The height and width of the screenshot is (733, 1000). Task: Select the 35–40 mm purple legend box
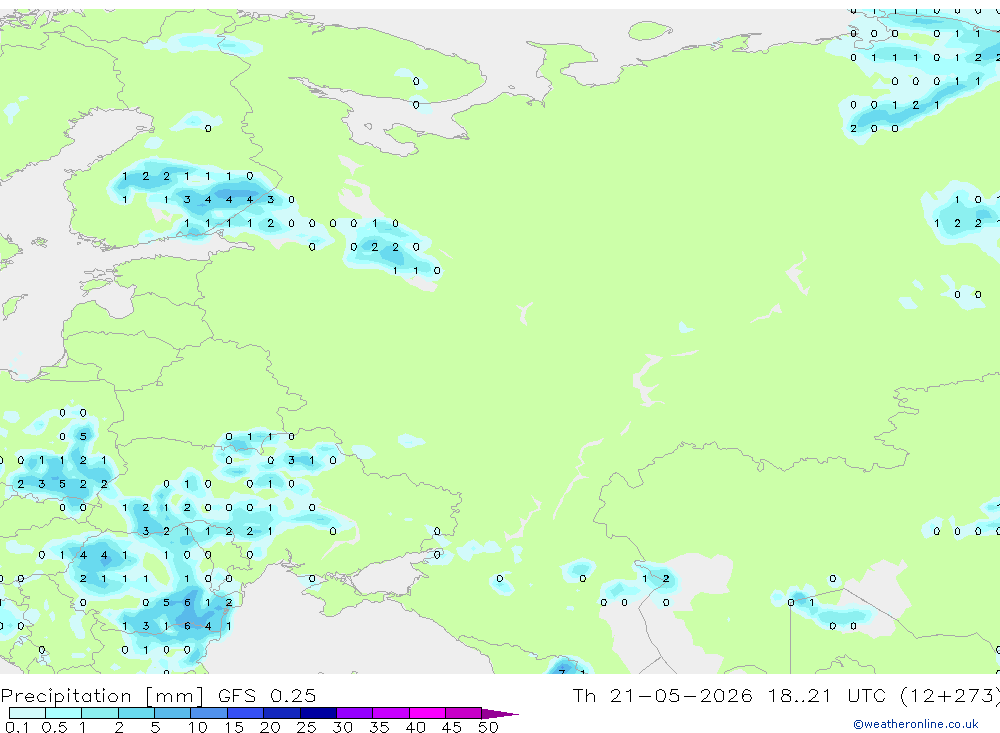(391, 713)
